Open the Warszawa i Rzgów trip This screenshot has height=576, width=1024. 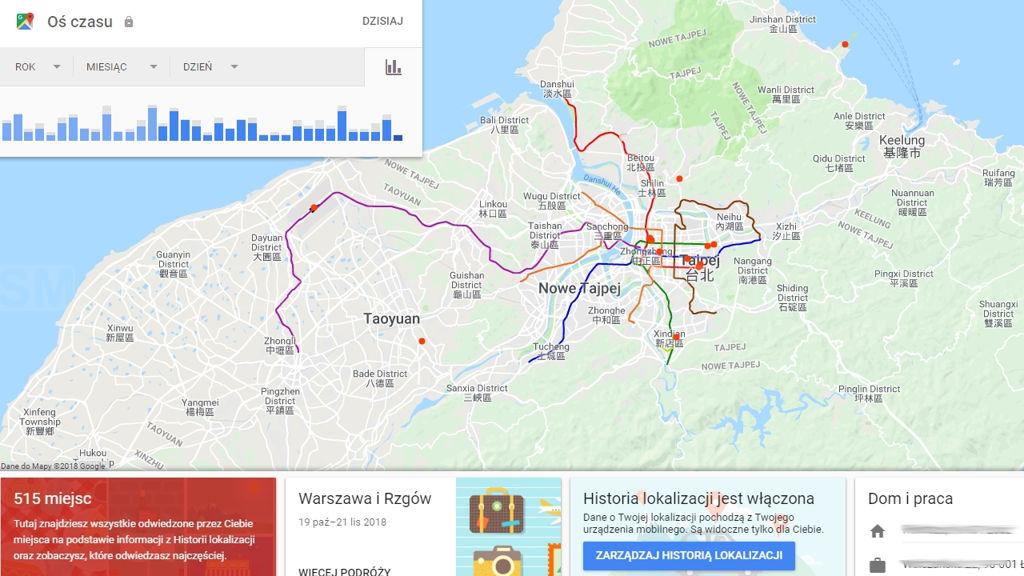coord(365,499)
